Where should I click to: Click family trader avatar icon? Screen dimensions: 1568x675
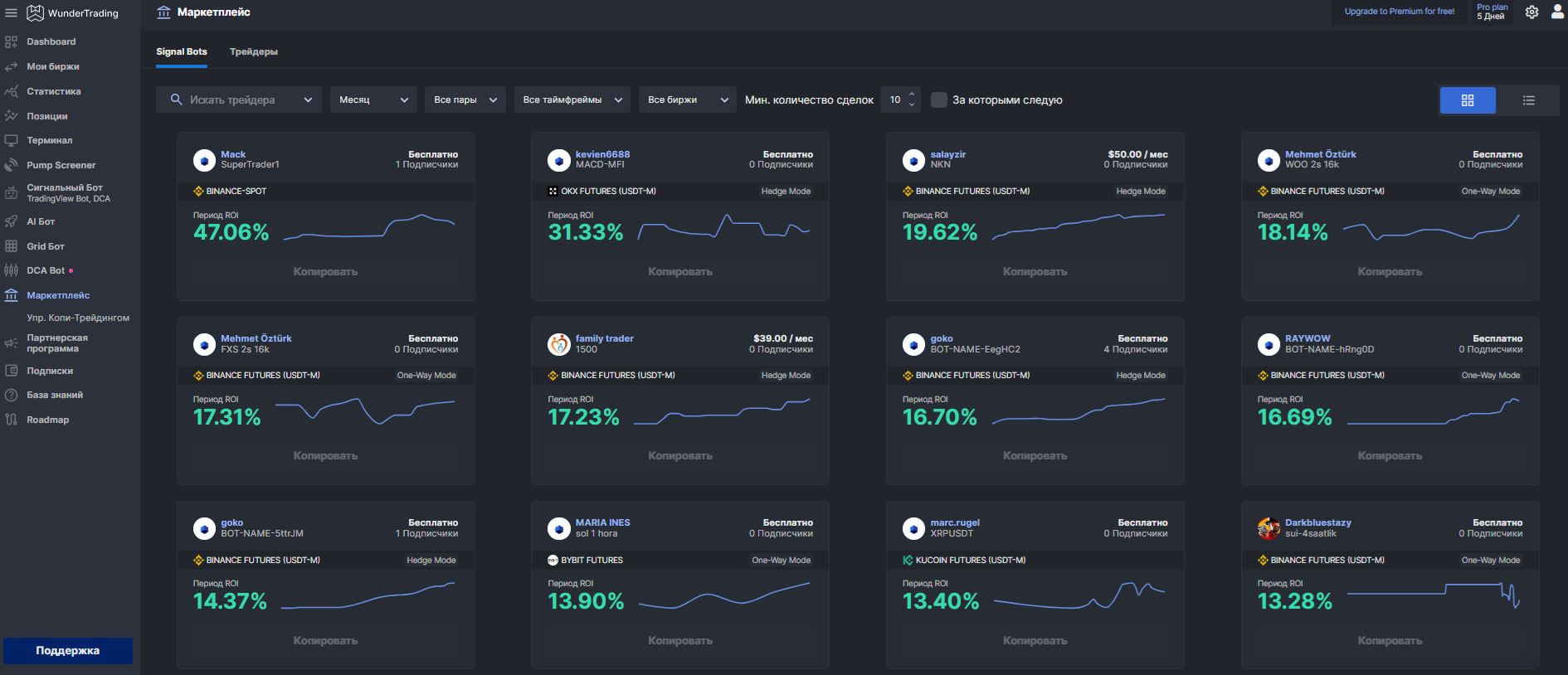click(559, 344)
